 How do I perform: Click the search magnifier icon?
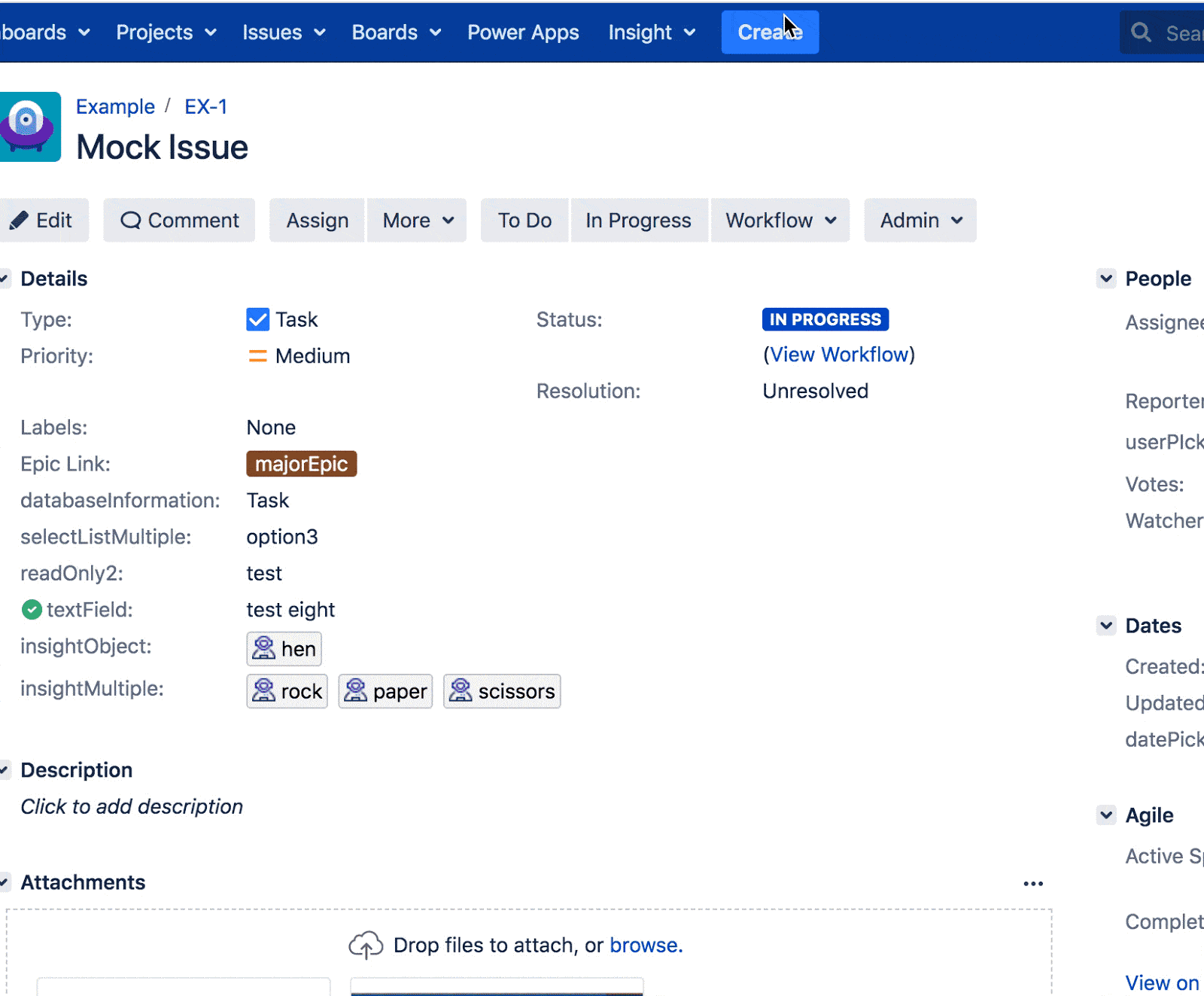[1141, 32]
